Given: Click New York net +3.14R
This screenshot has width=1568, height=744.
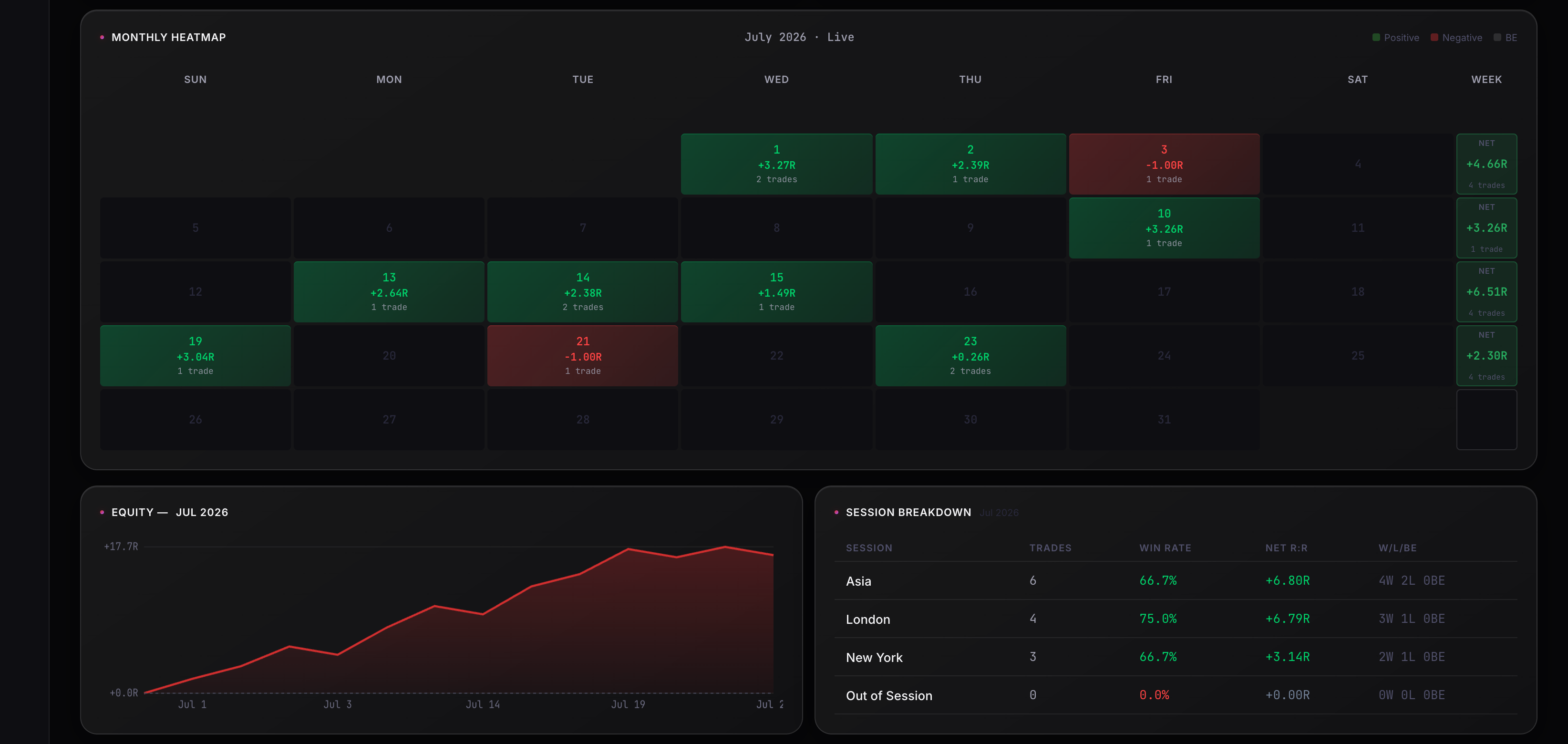Looking at the screenshot, I should [1288, 657].
